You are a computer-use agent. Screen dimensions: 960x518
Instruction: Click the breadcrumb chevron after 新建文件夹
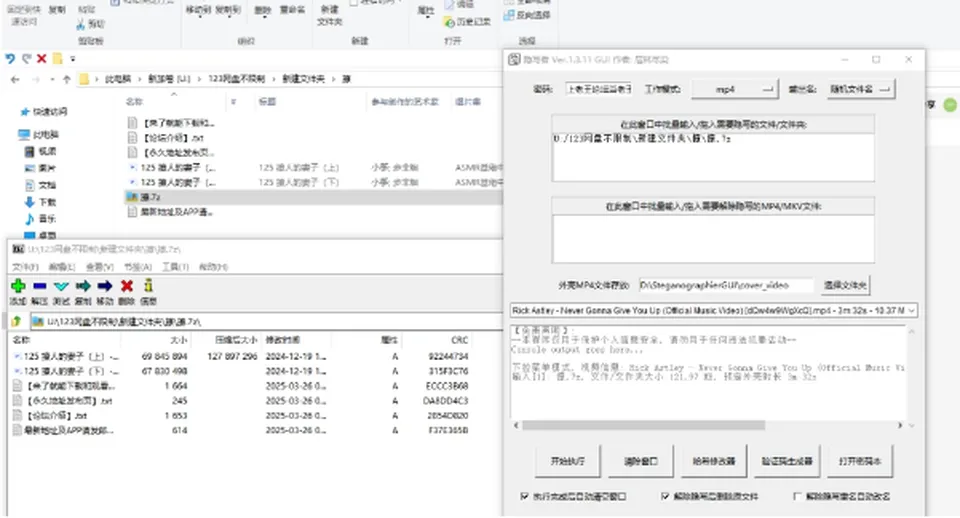tap(334, 79)
